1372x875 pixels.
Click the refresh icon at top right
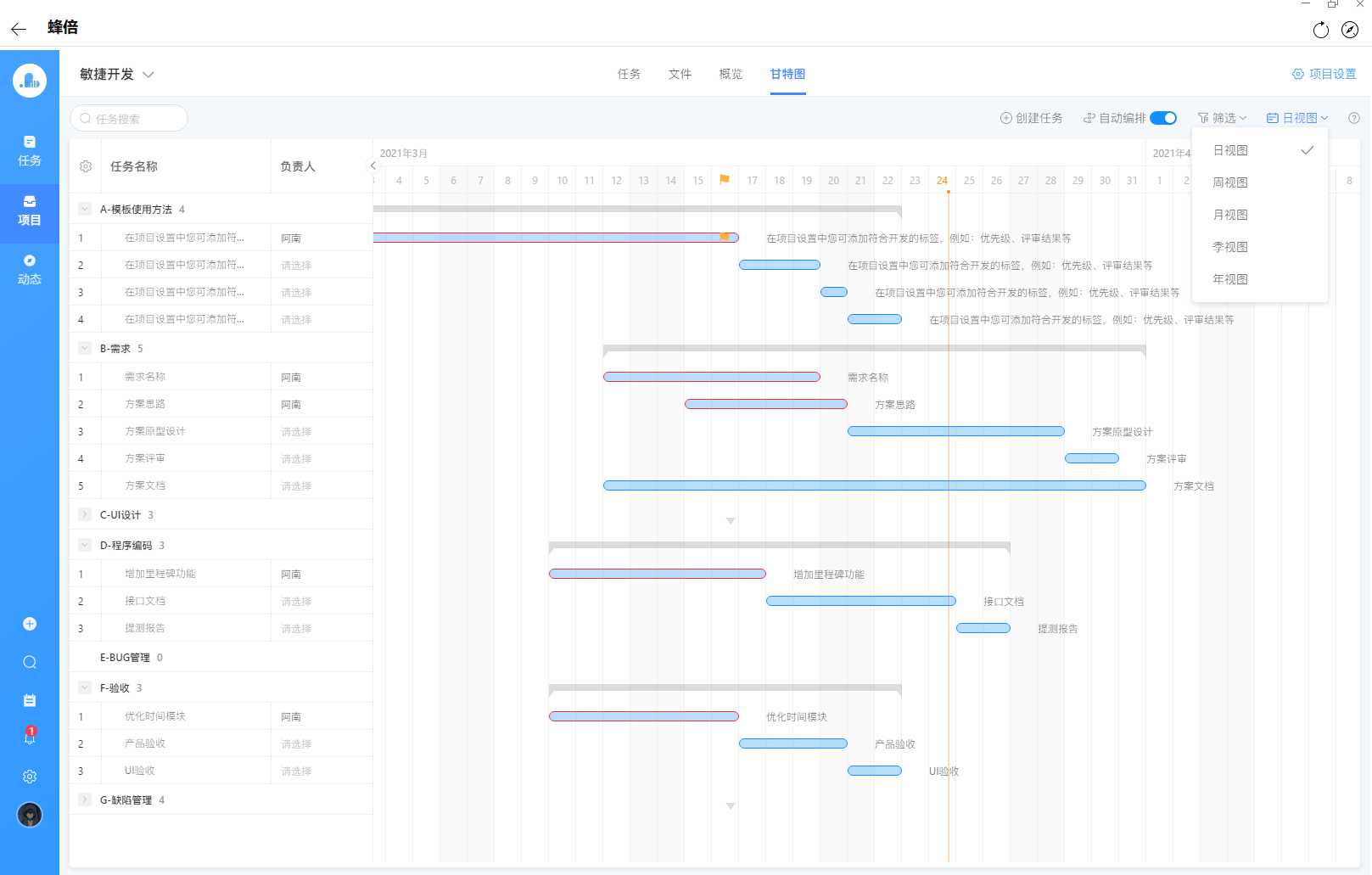click(x=1320, y=31)
